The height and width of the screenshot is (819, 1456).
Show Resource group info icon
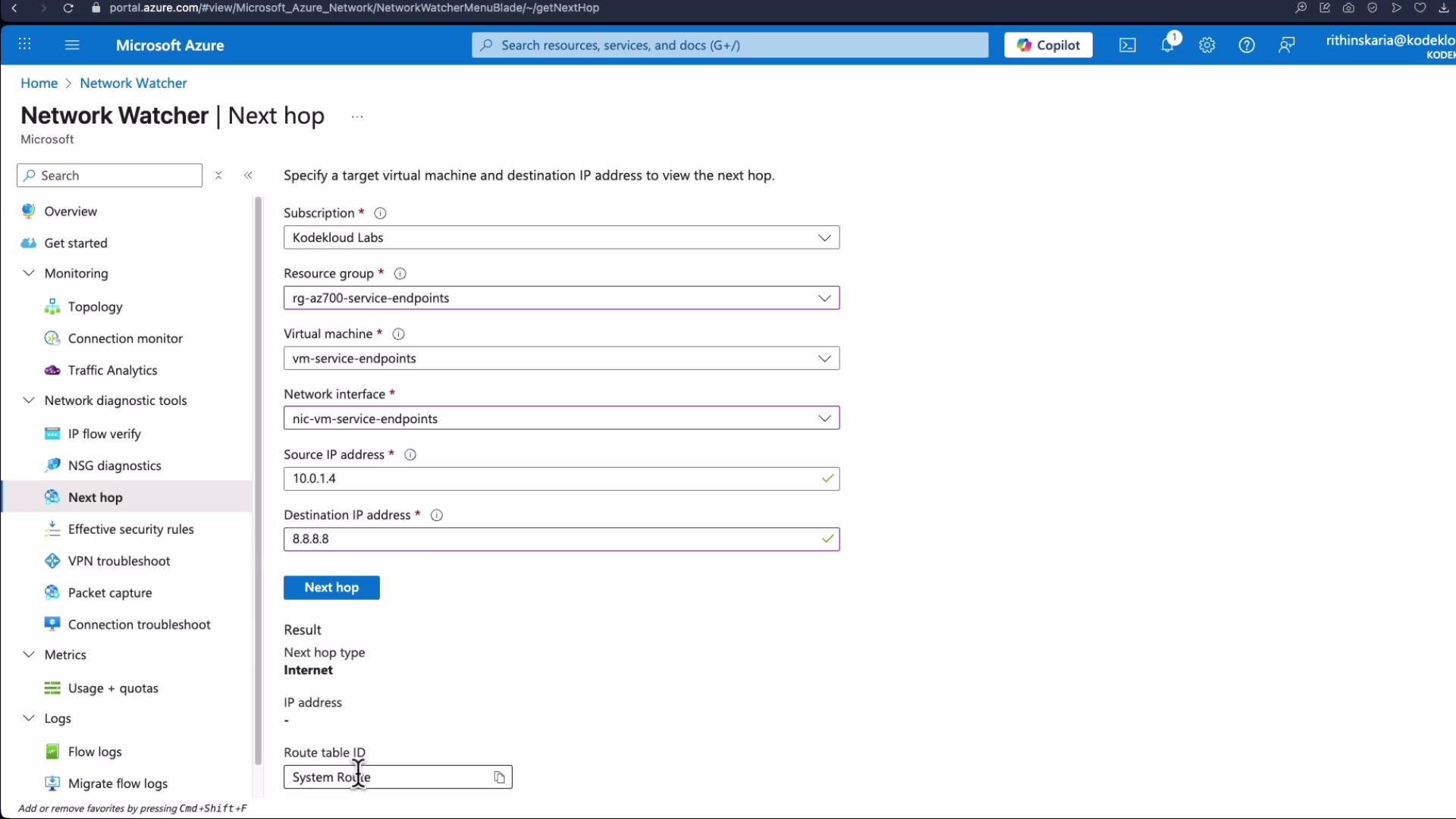[400, 274]
